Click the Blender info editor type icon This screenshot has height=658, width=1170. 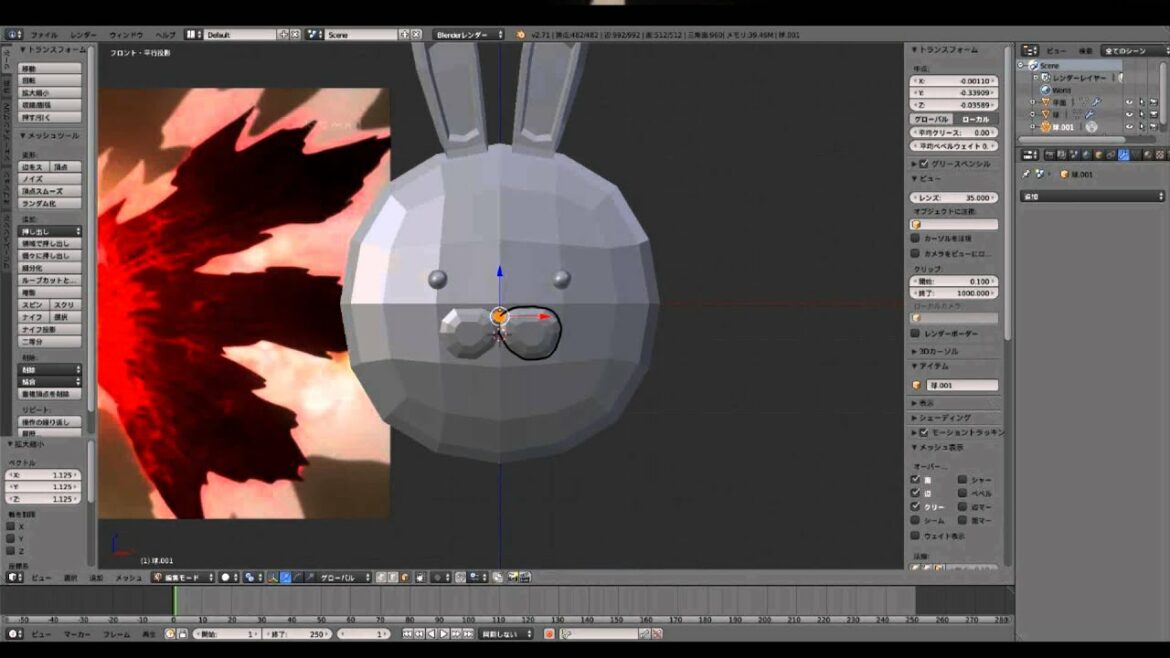(x=13, y=34)
